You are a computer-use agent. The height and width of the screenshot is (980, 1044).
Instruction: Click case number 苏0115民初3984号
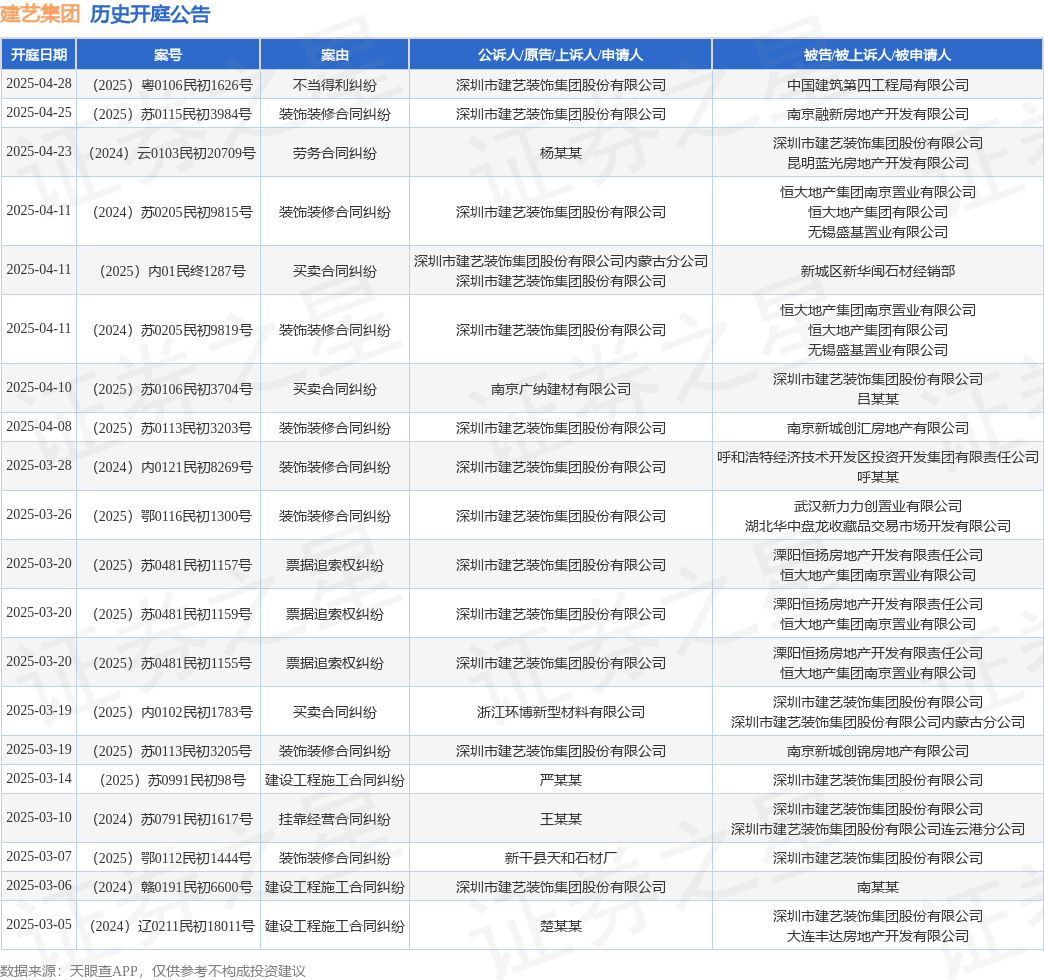tap(172, 114)
